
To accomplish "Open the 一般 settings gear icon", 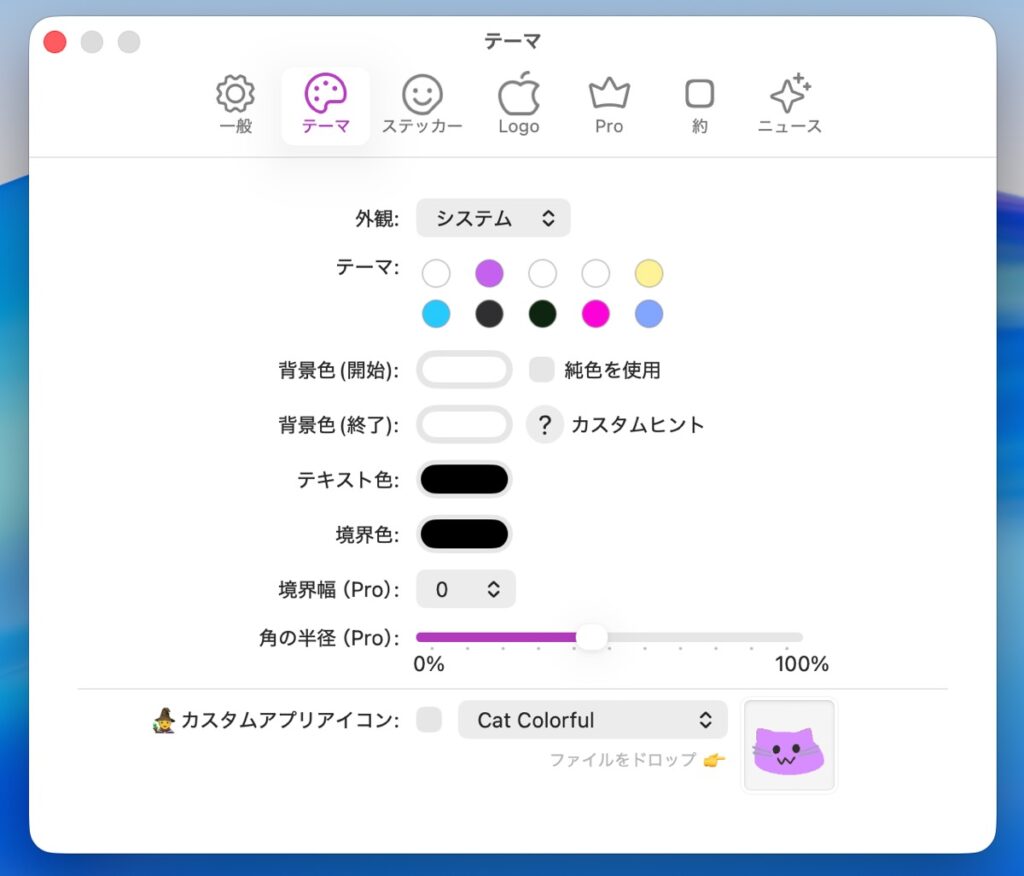I will tap(235, 95).
